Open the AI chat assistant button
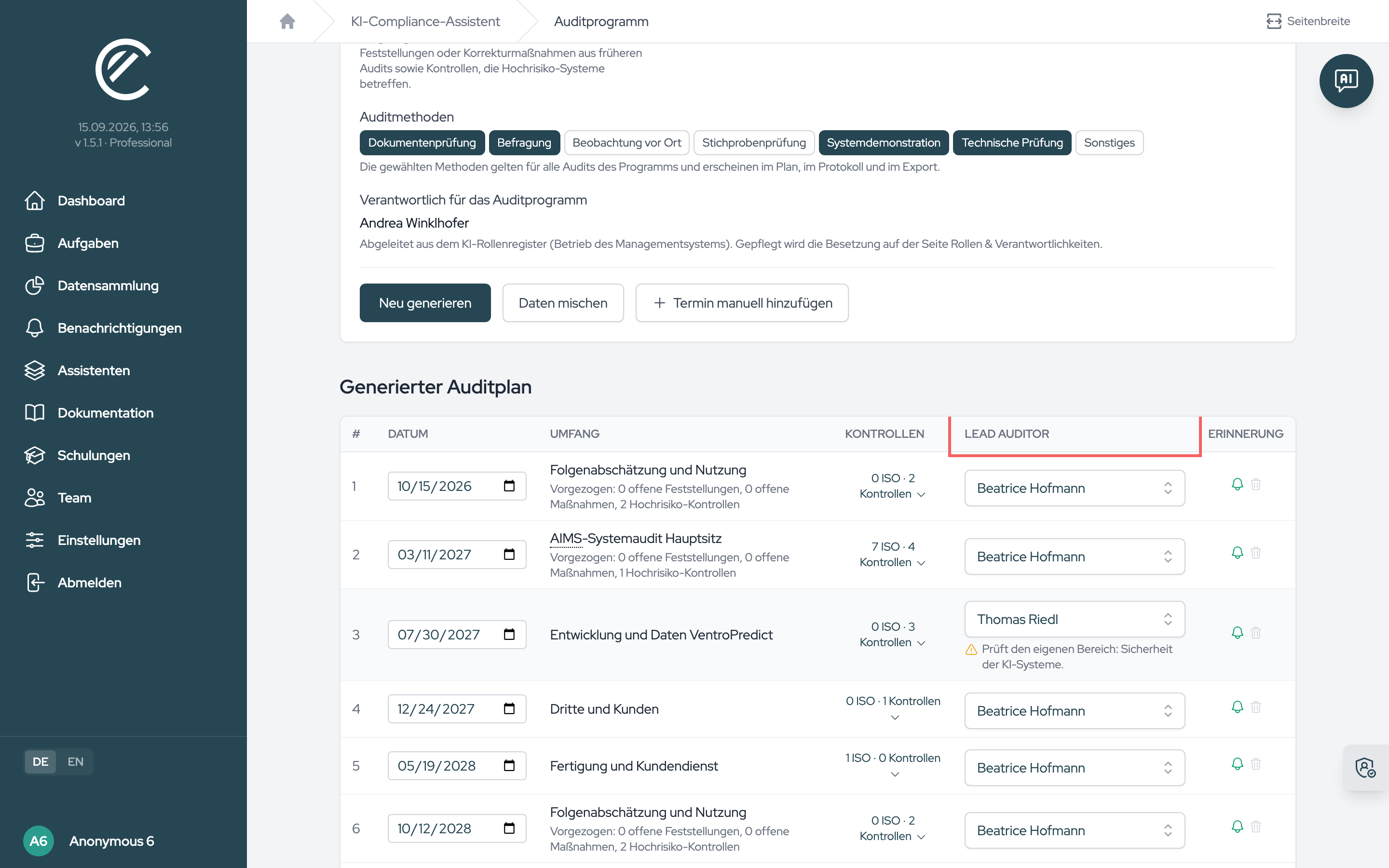Viewport: 1389px width, 868px height. tap(1346, 81)
